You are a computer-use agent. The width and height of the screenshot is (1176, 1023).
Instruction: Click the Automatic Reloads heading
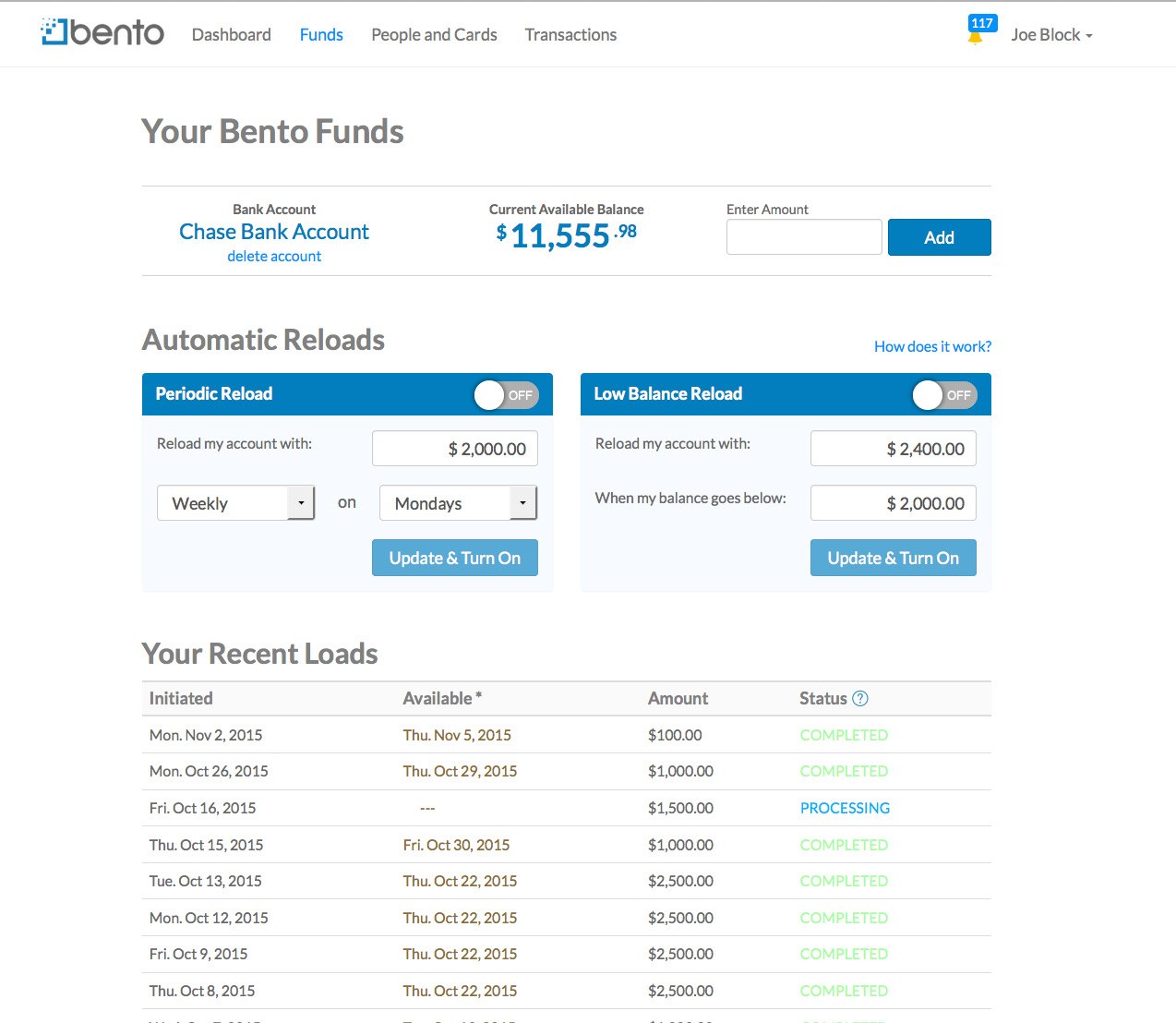tap(263, 340)
